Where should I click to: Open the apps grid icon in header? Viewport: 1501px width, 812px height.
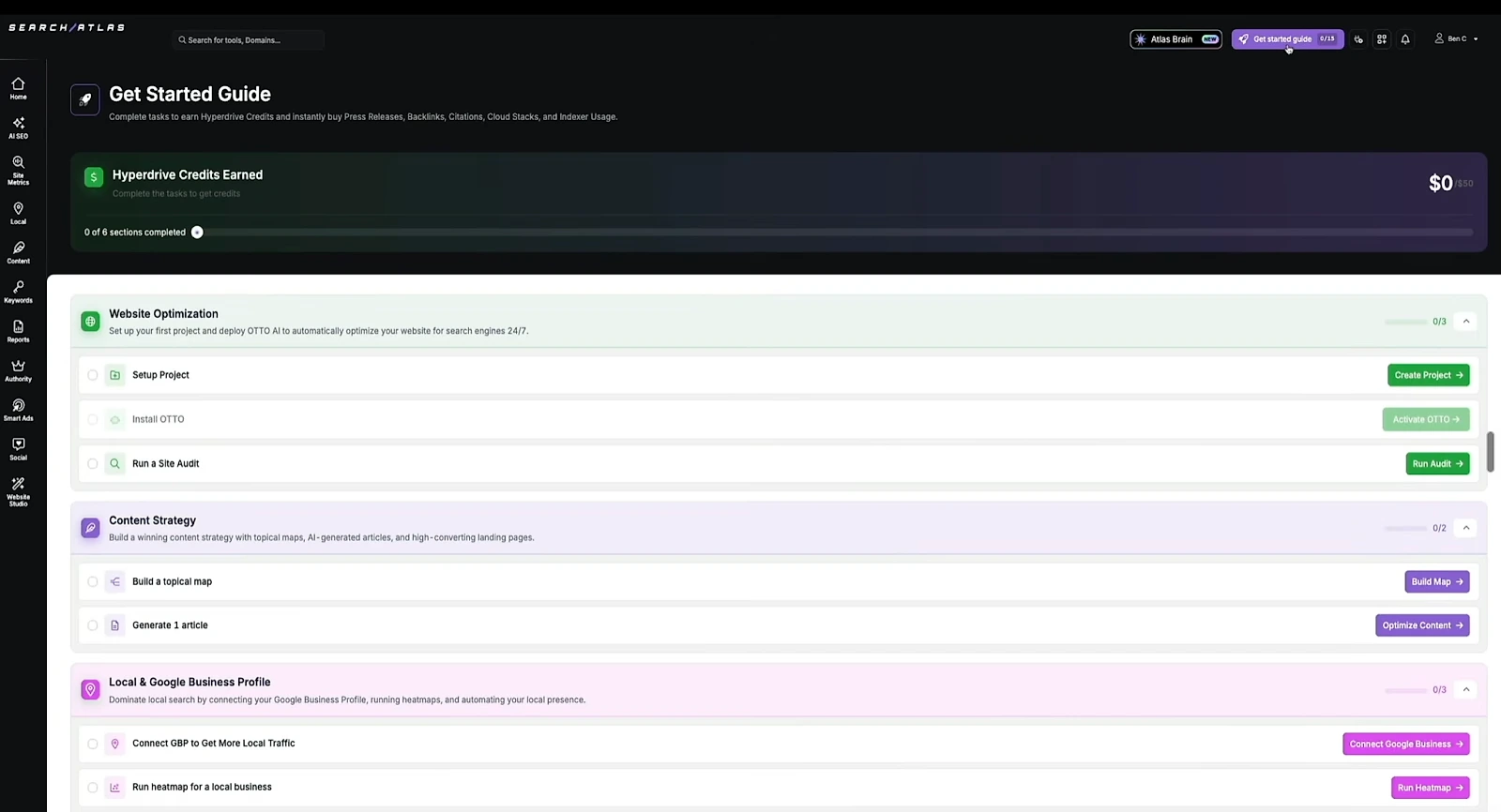[1382, 39]
